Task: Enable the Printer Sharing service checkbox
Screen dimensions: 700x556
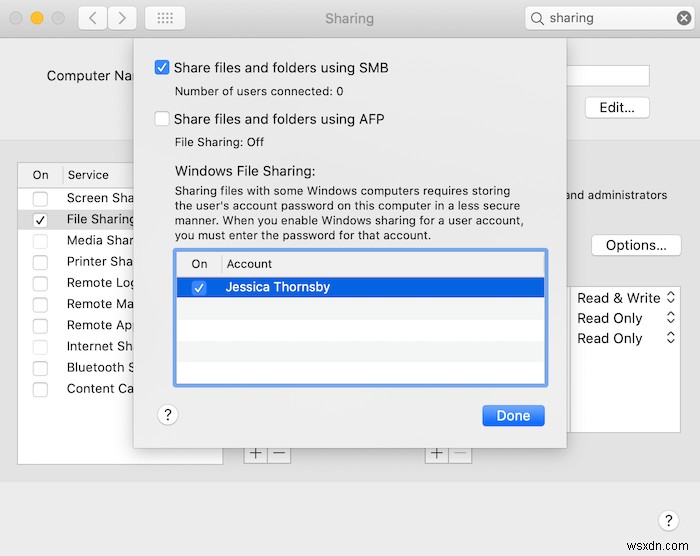Action: point(40,262)
